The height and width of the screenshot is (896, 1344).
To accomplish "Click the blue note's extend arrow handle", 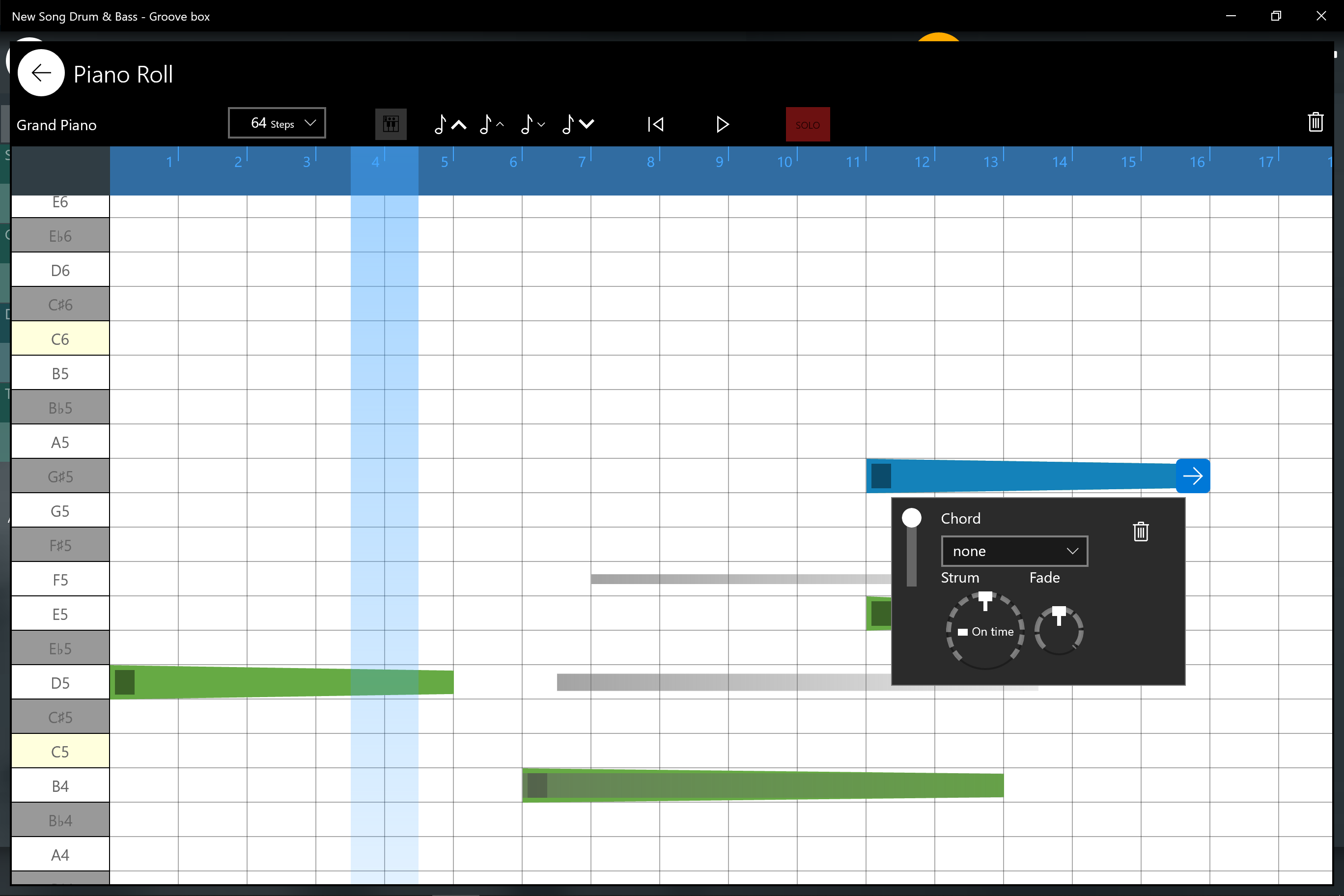I will click(x=1193, y=476).
